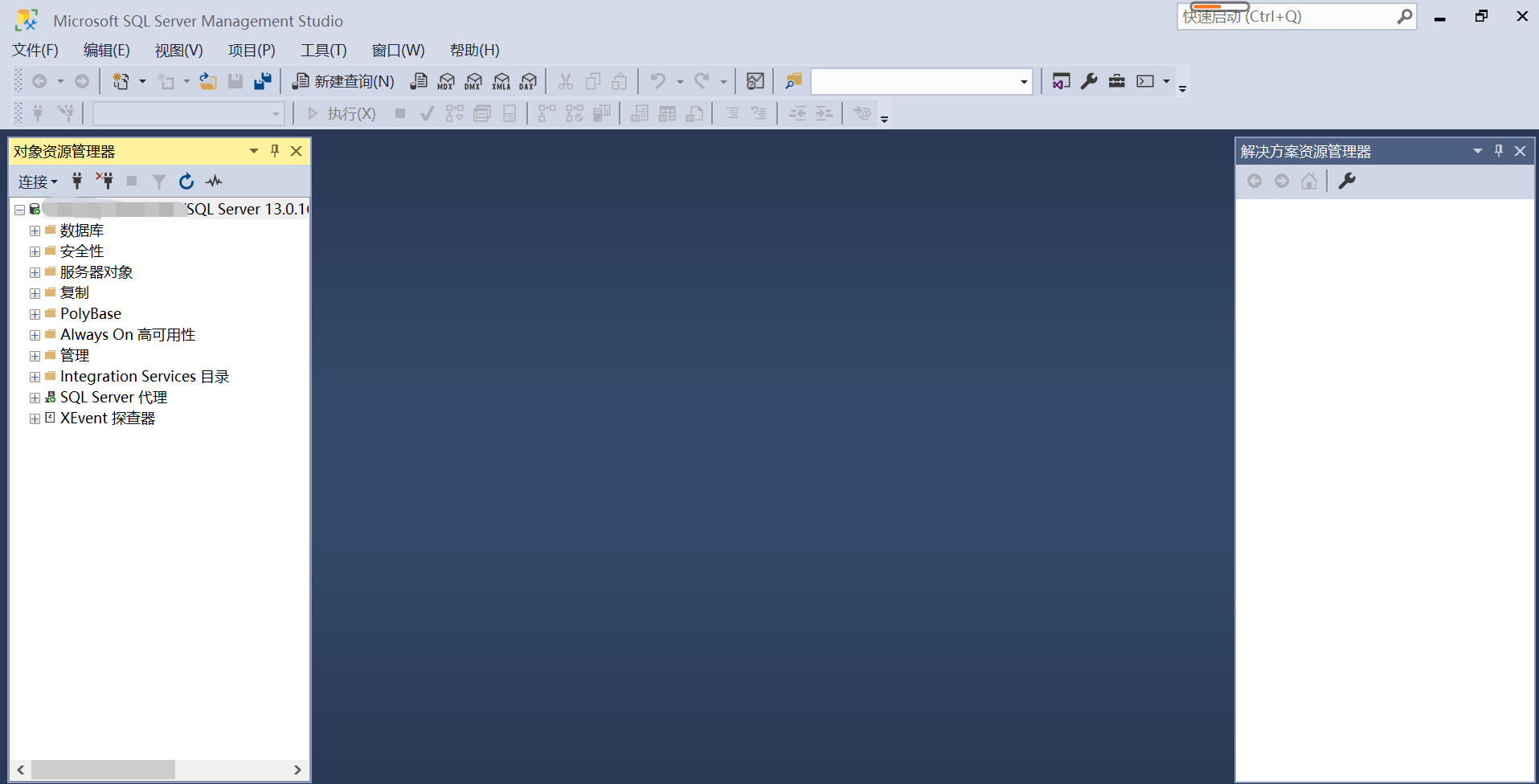The image size is (1539, 784).
Task: Select XEvent 探查器 tree item
Action: tap(108, 418)
